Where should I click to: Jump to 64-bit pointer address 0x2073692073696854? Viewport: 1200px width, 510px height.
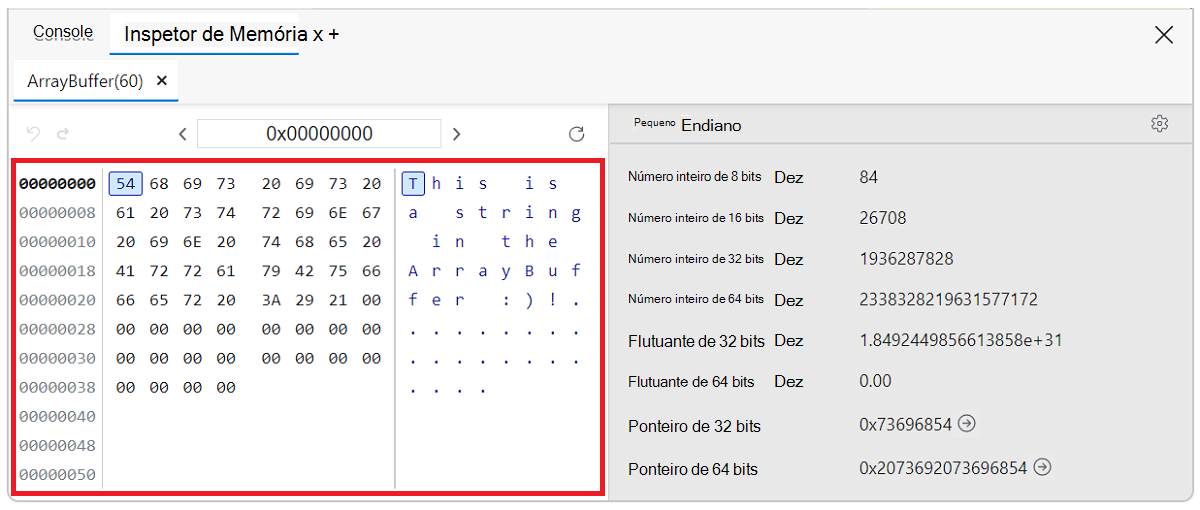(1043, 467)
